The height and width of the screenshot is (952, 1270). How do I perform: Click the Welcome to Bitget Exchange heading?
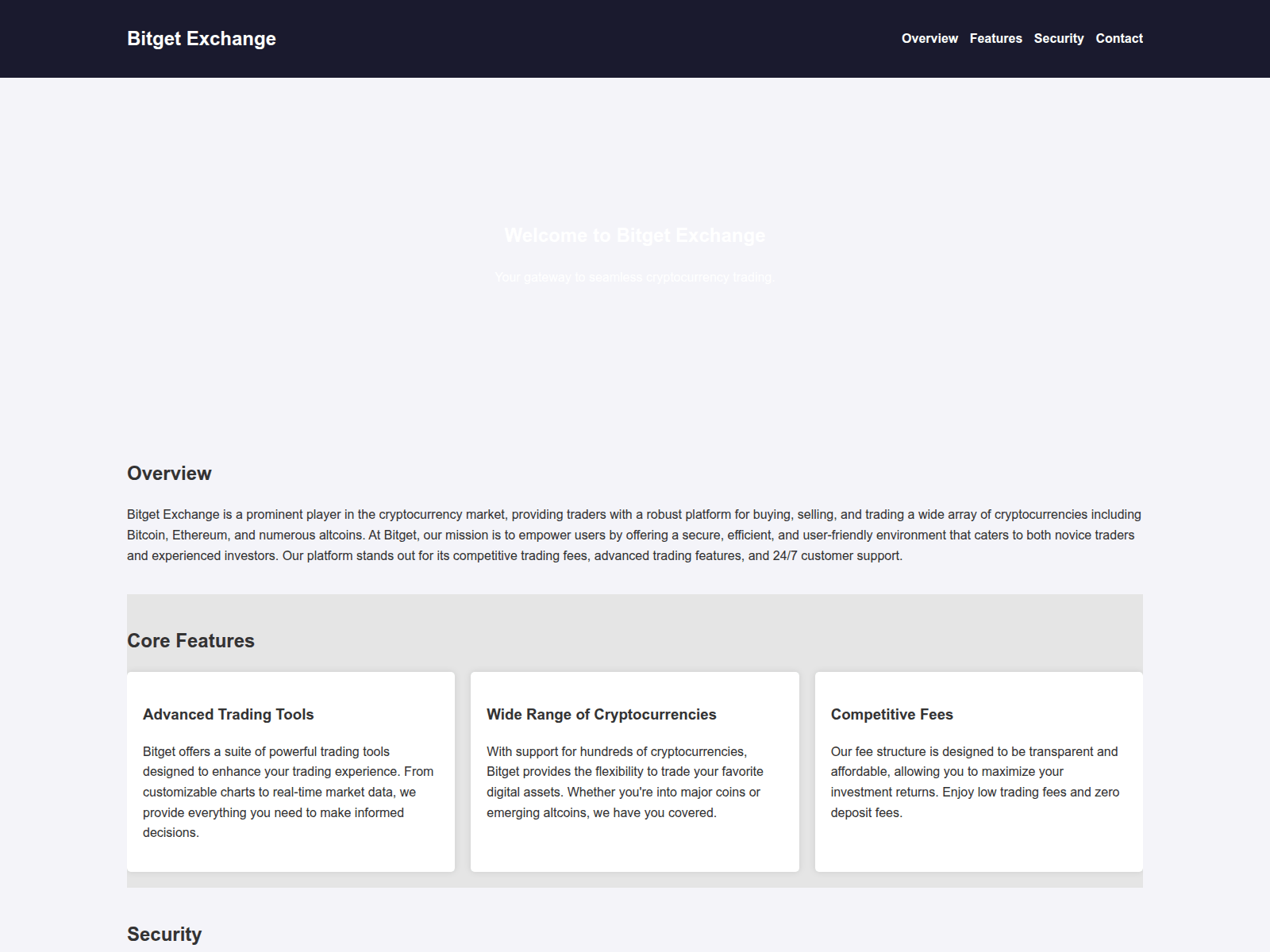[634, 236]
